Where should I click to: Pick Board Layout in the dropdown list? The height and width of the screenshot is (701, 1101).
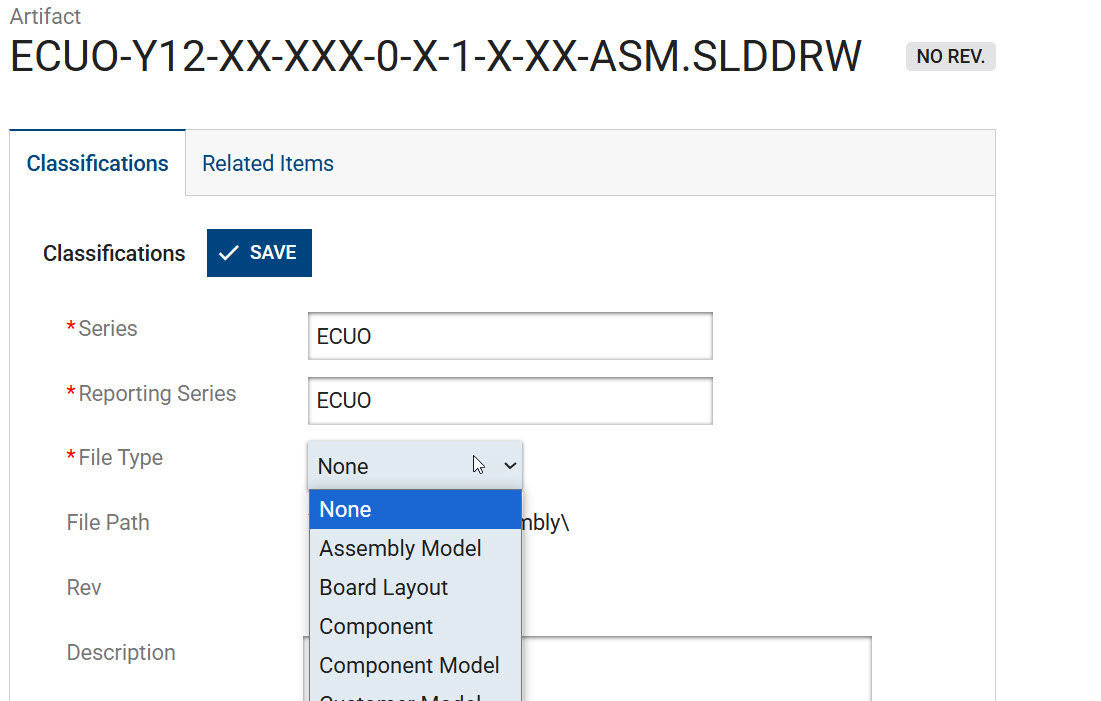click(383, 587)
